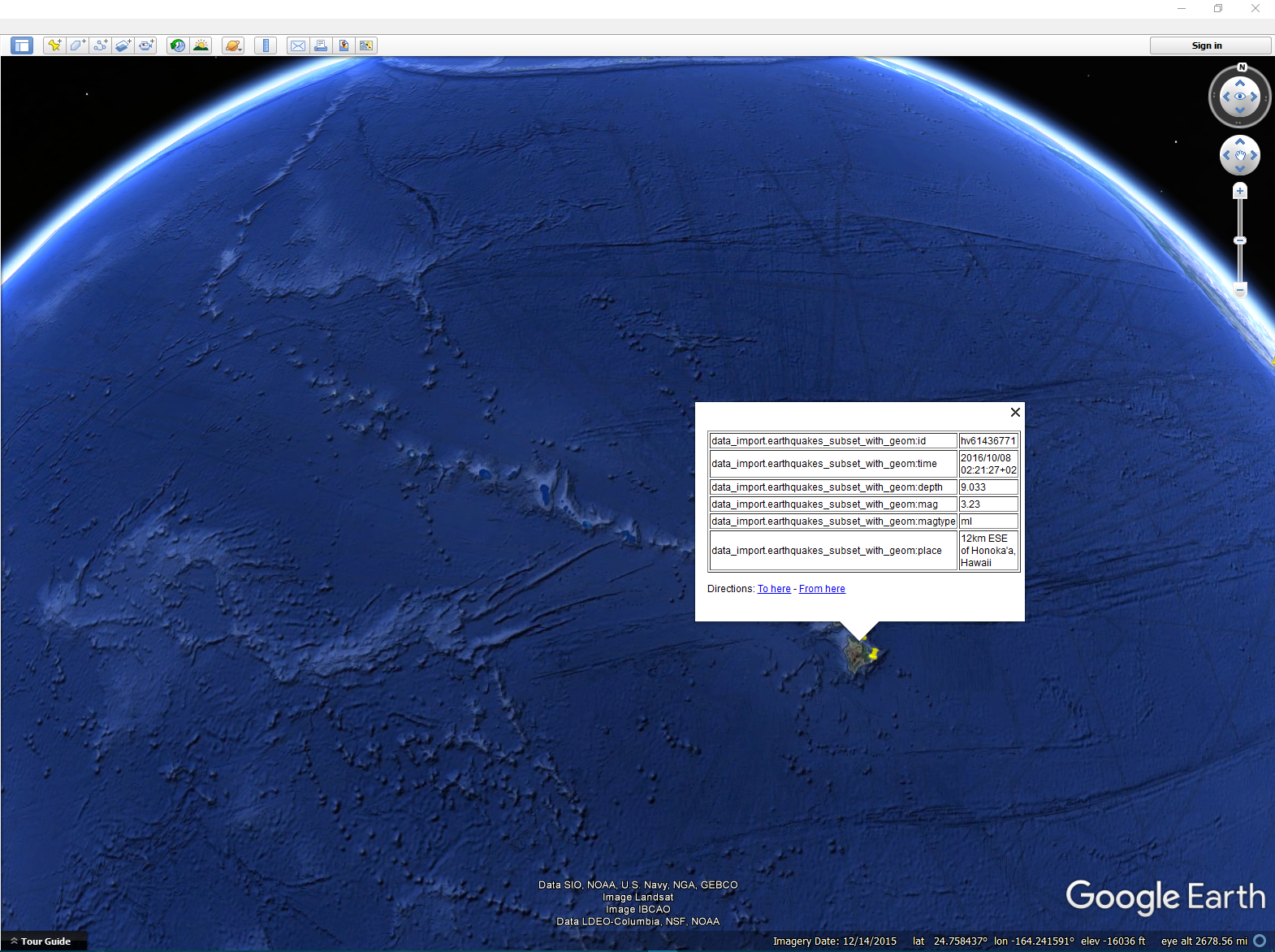Viewport: 1275px width, 952px height.
Task: Click the 'Data SIO, NOAA, U.S. Navy, NGA, GEBCO' attribution
Action: tap(638, 885)
